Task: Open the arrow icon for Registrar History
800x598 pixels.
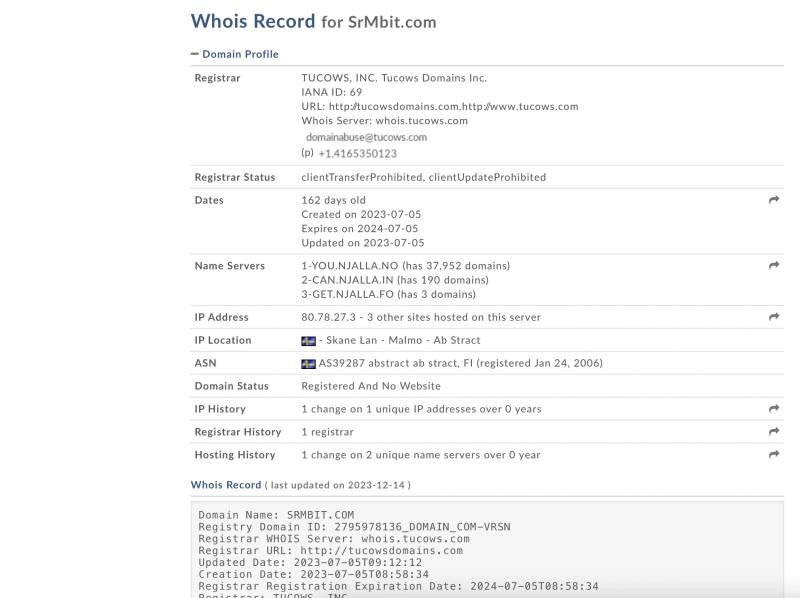Action: (x=774, y=432)
